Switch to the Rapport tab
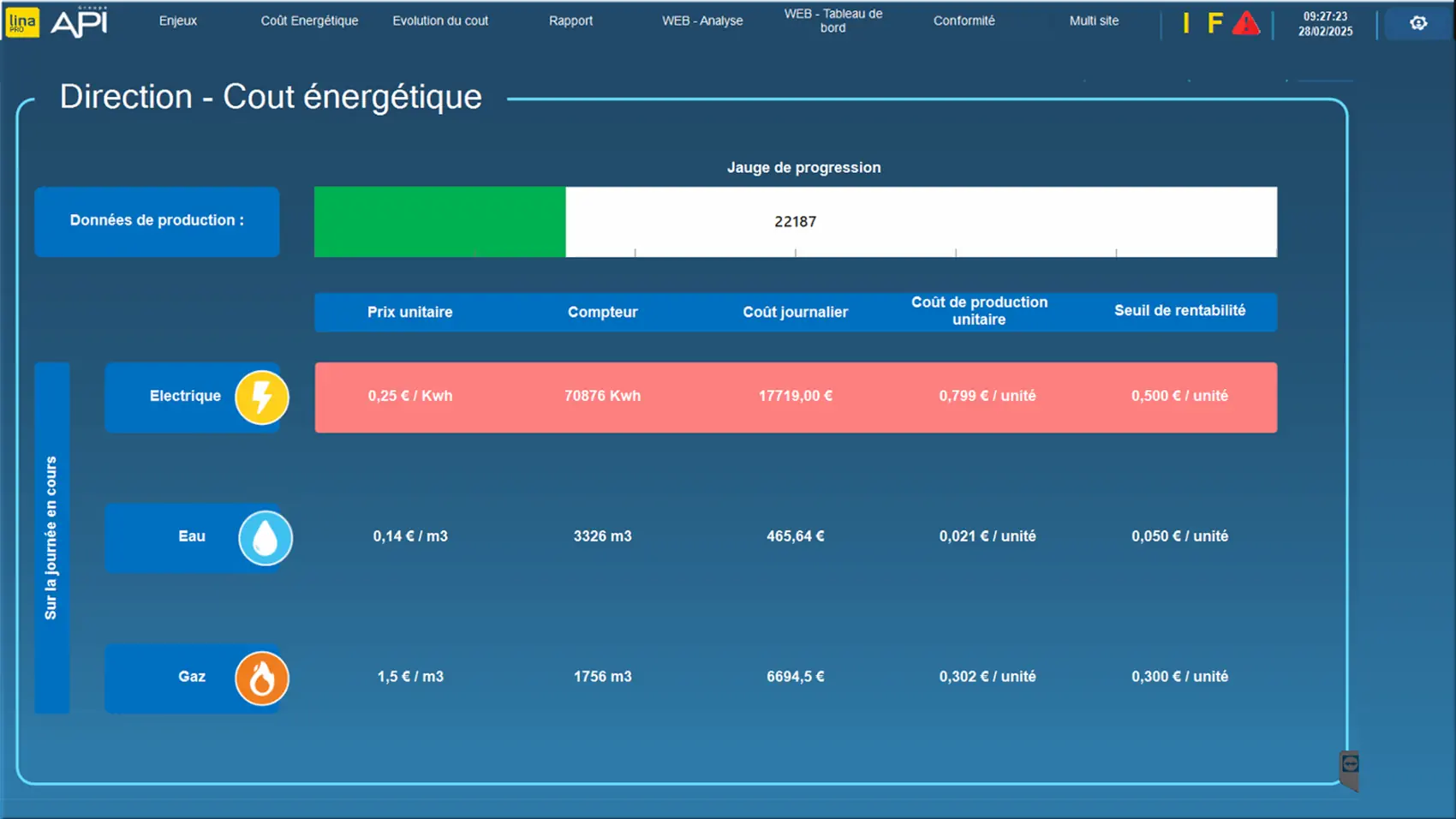1456x819 pixels. click(x=570, y=21)
